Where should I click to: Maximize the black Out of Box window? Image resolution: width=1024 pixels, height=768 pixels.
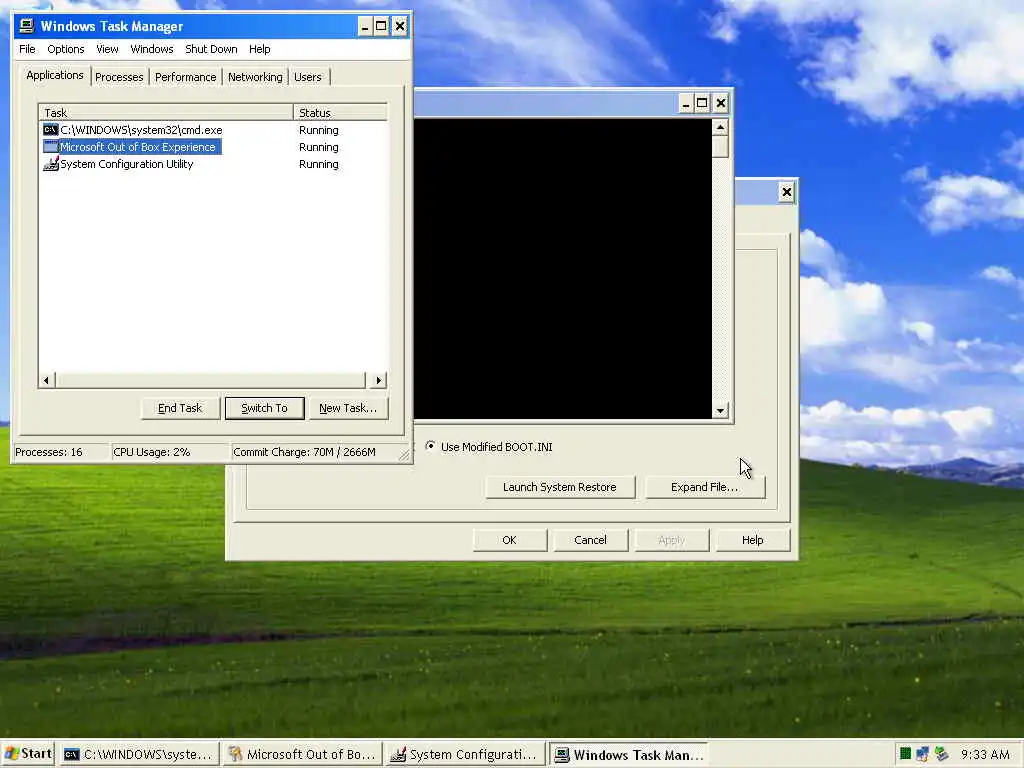702,103
